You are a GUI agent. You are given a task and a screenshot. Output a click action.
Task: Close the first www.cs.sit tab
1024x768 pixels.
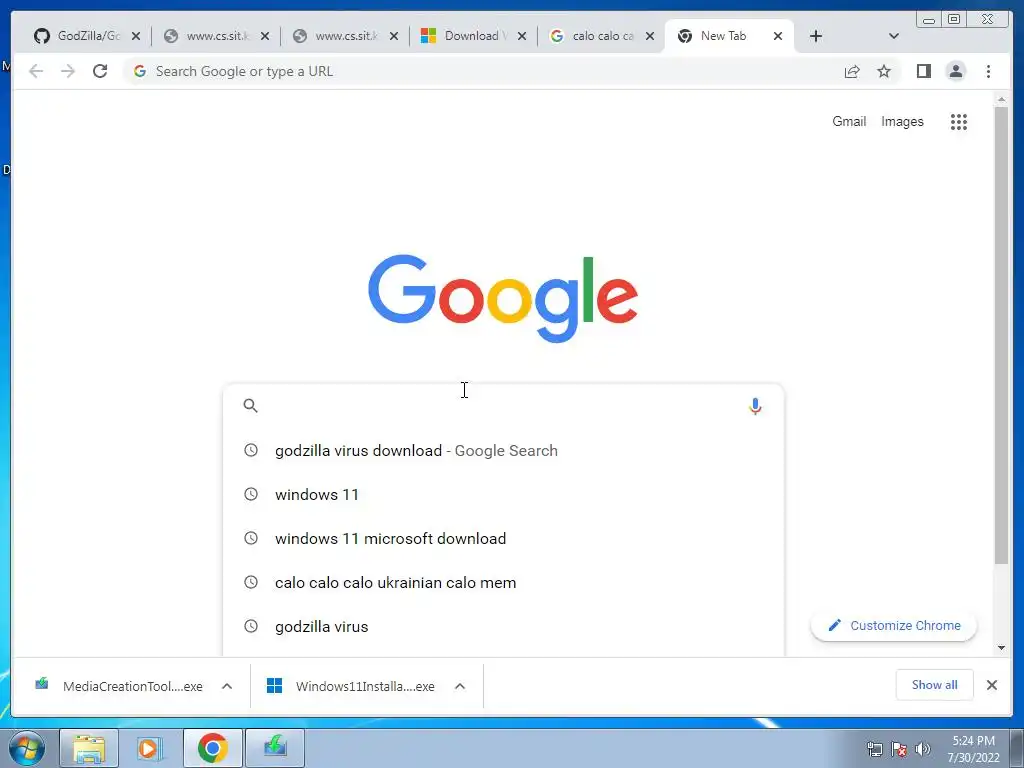point(264,37)
